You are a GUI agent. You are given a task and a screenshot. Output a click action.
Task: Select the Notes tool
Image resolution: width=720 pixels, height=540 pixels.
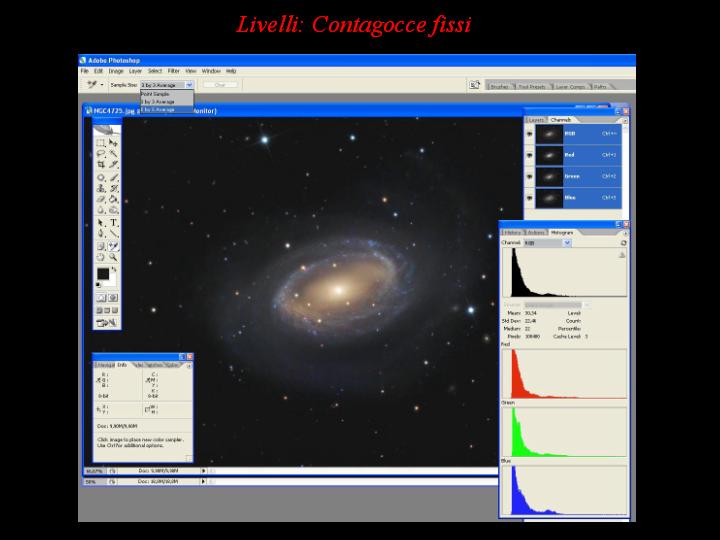101,247
